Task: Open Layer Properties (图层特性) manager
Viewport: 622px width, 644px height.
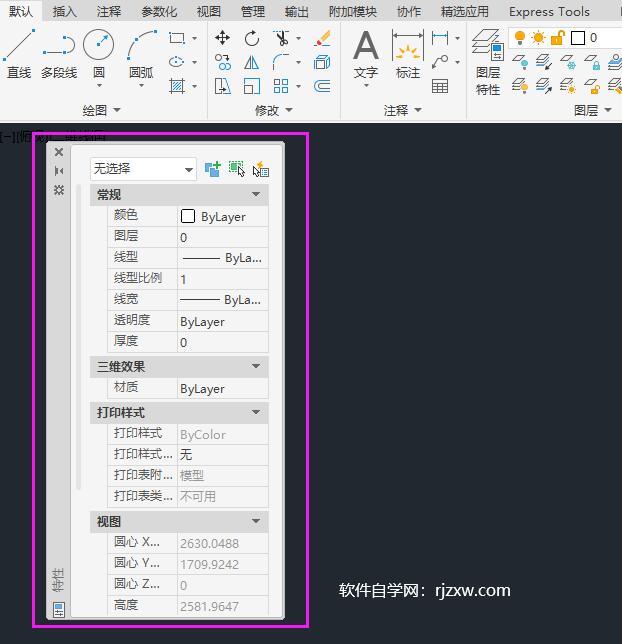Action: (488, 62)
